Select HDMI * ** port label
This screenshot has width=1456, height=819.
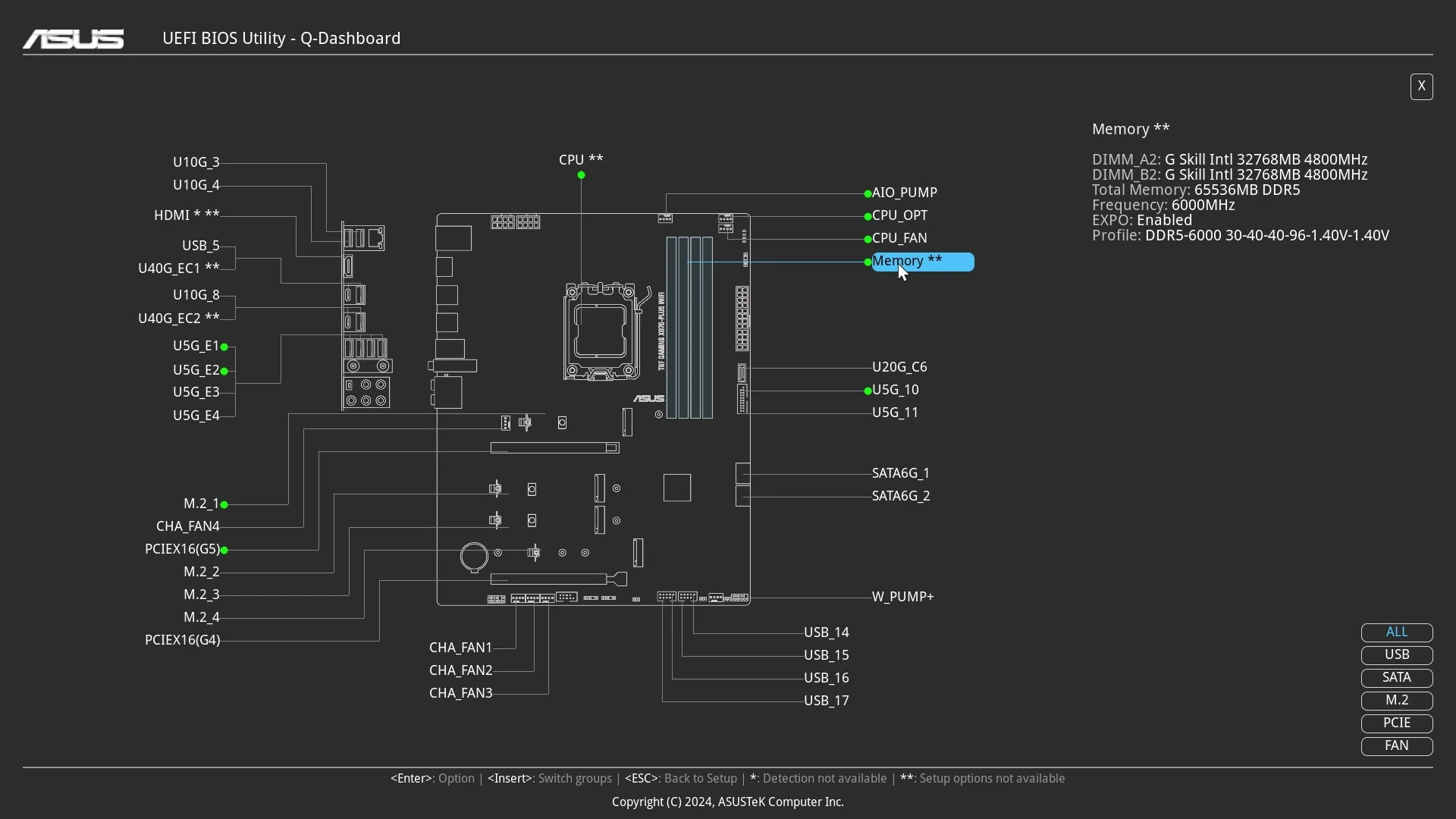pyautogui.click(x=187, y=215)
